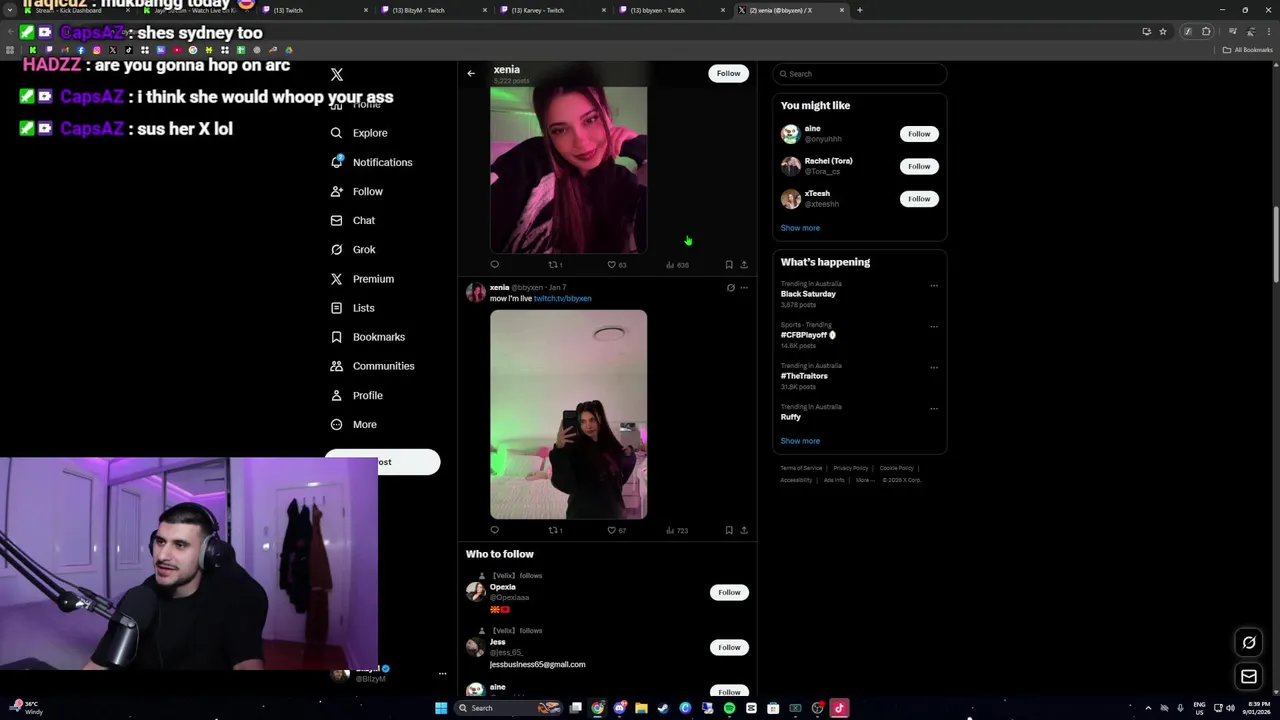Click the X logo in sidebar
Screen dimensions: 1280x720
click(337, 75)
